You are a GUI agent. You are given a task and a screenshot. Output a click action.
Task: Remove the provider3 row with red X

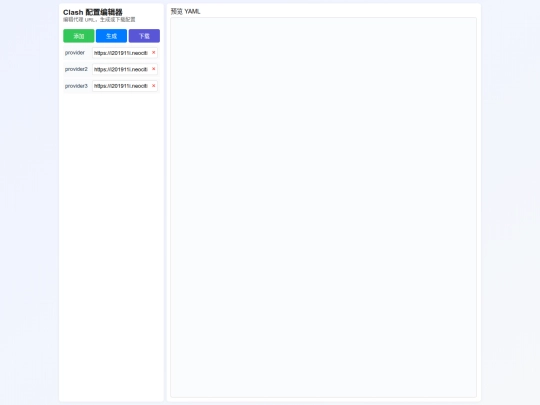(154, 86)
